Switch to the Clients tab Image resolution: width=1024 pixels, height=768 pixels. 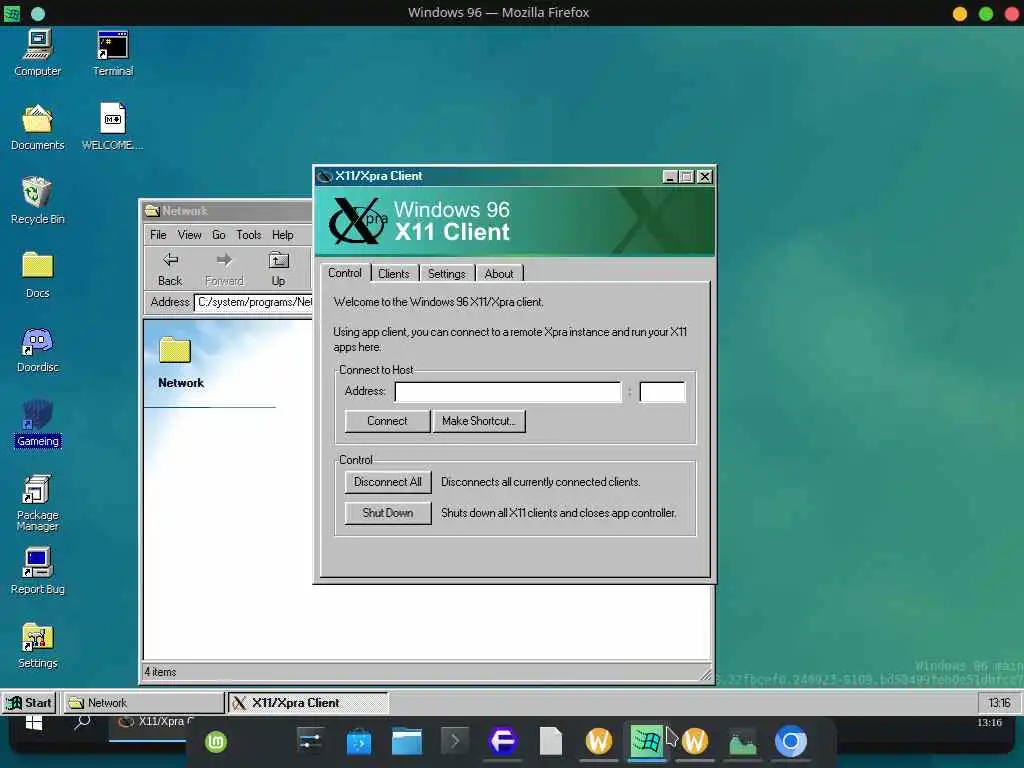click(394, 274)
